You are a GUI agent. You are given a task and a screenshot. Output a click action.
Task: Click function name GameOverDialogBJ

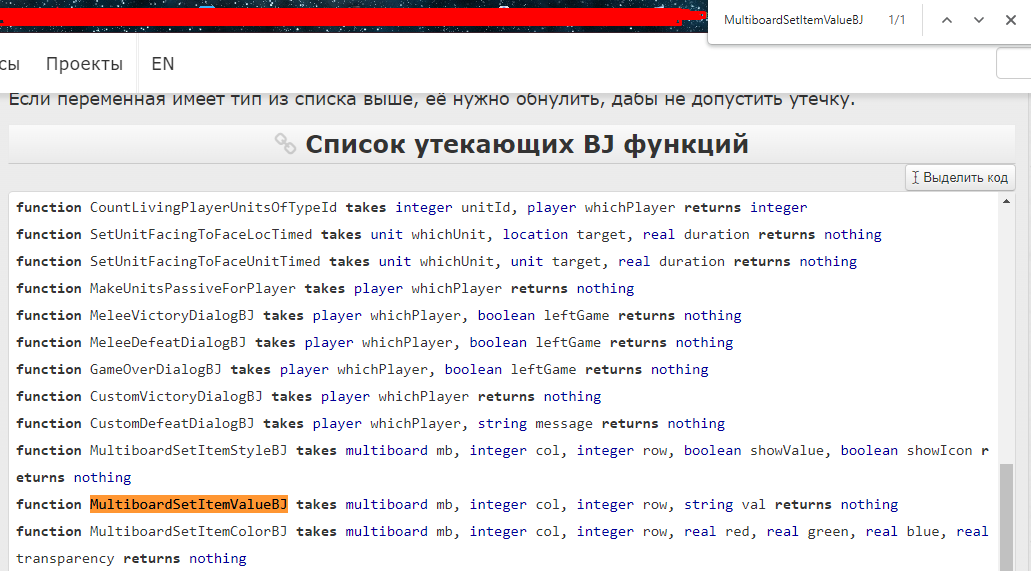pyautogui.click(x=156, y=370)
